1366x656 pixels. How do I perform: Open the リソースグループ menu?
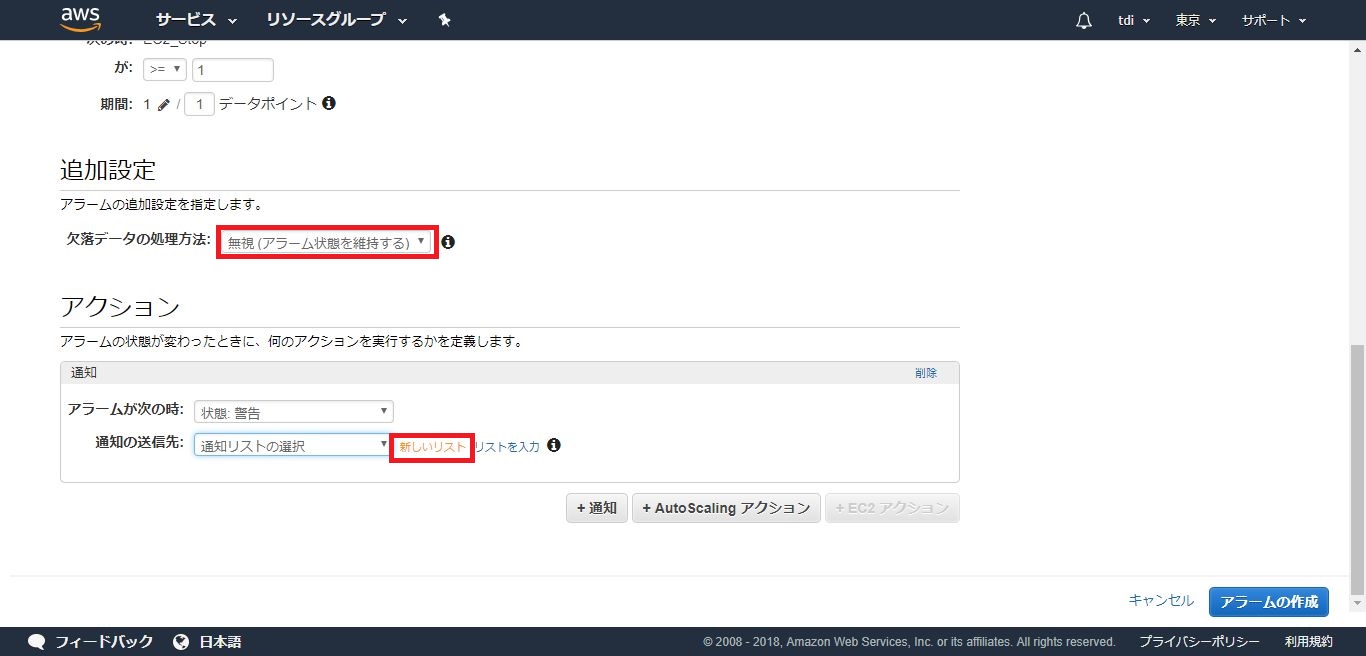click(x=336, y=20)
